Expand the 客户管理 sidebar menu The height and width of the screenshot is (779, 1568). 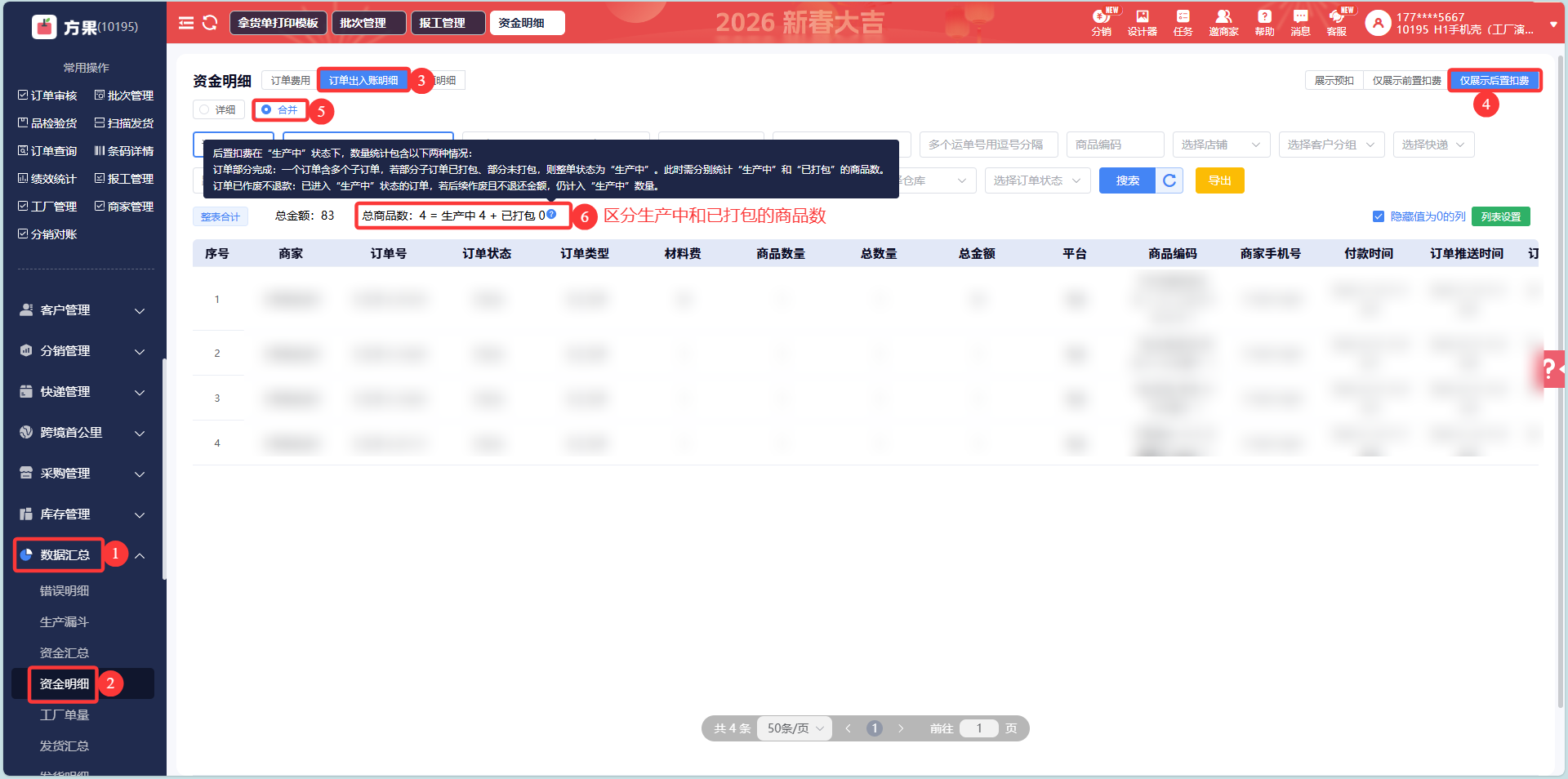click(x=82, y=310)
